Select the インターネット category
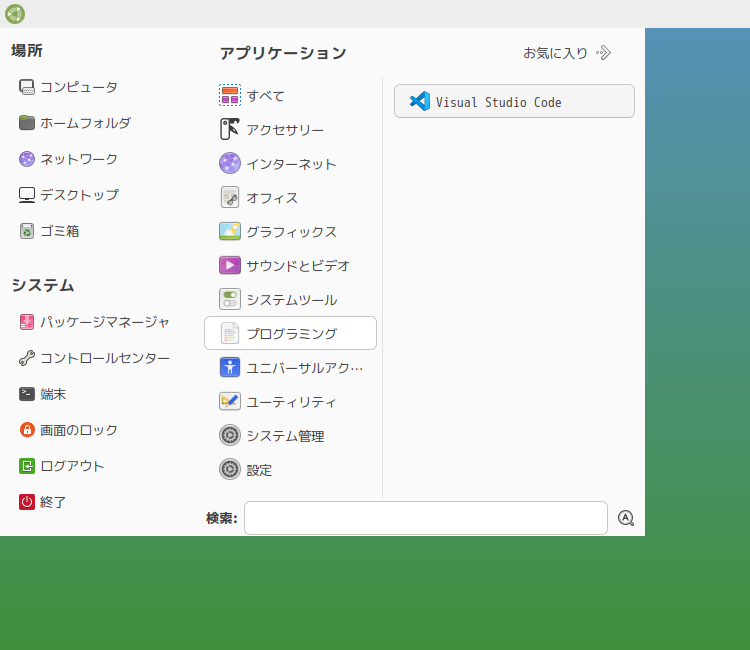 coord(290,164)
